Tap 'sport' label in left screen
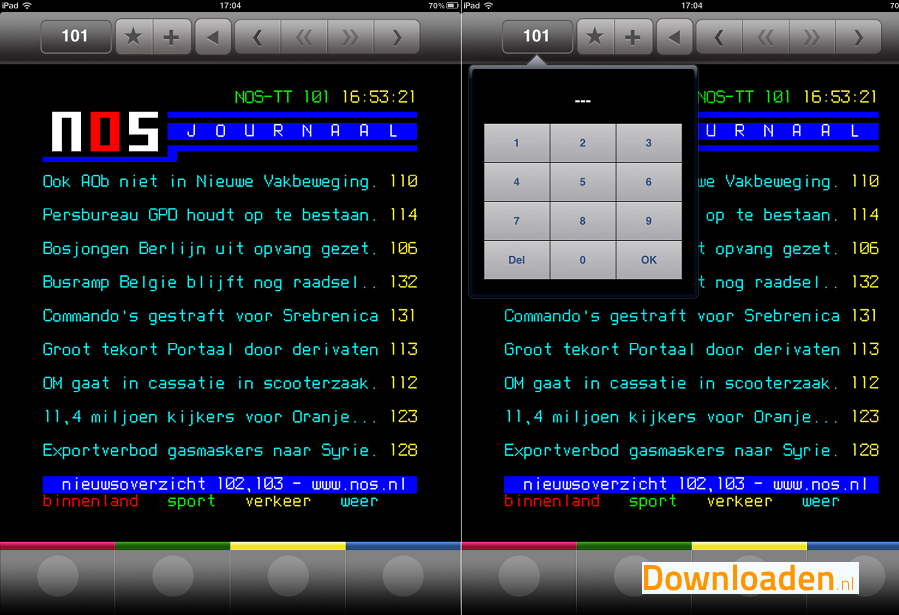The height and width of the screenshot is (615, 899). click(191, 502)
